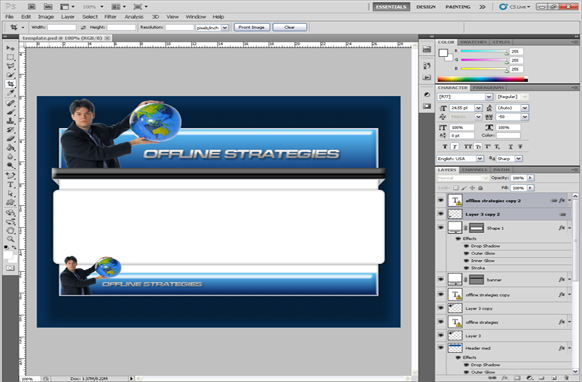The height and width of the screenshot is (382, 582).
Task: Open CS Live services
Action: coord(515,7)
